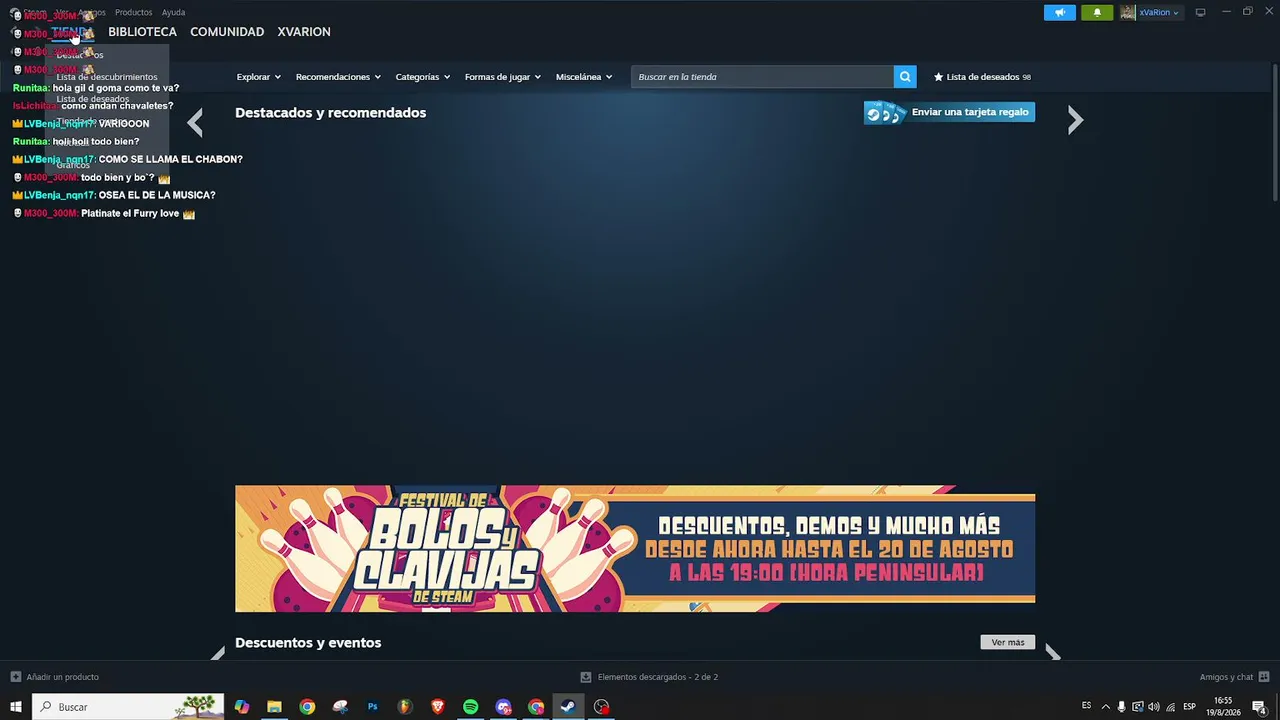The height and width of the screenshot is (720, 1280).
Task: Expand the Recomendaciones dropdown
Action: pos(338,77)
